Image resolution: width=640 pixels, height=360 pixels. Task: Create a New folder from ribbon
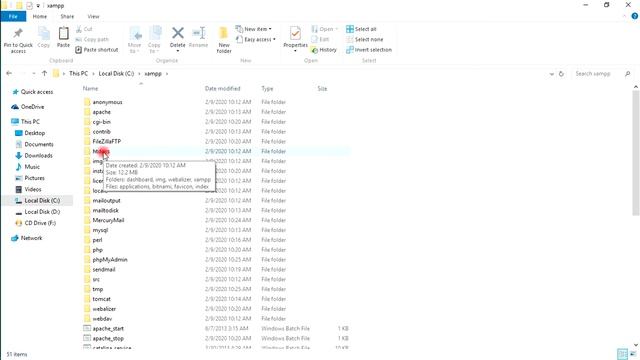224,40
